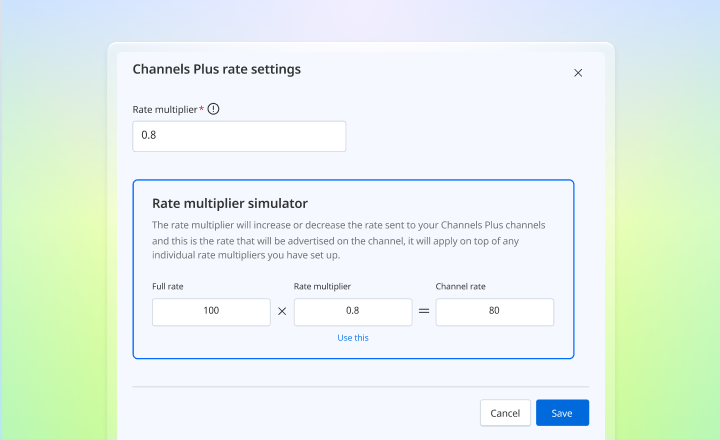Click the Channels Plus rate settings title

click(x=217, y=69)
